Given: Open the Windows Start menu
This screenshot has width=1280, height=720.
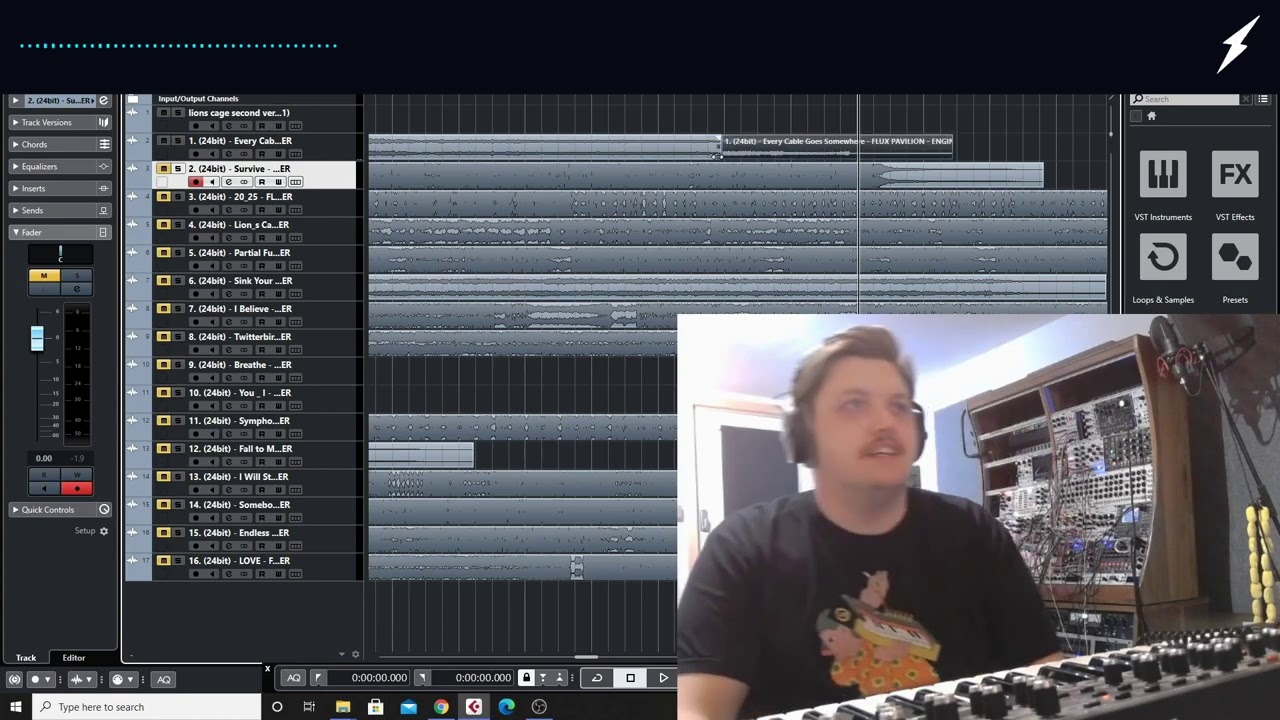Looking at the screenshot, I should point(15,707).
